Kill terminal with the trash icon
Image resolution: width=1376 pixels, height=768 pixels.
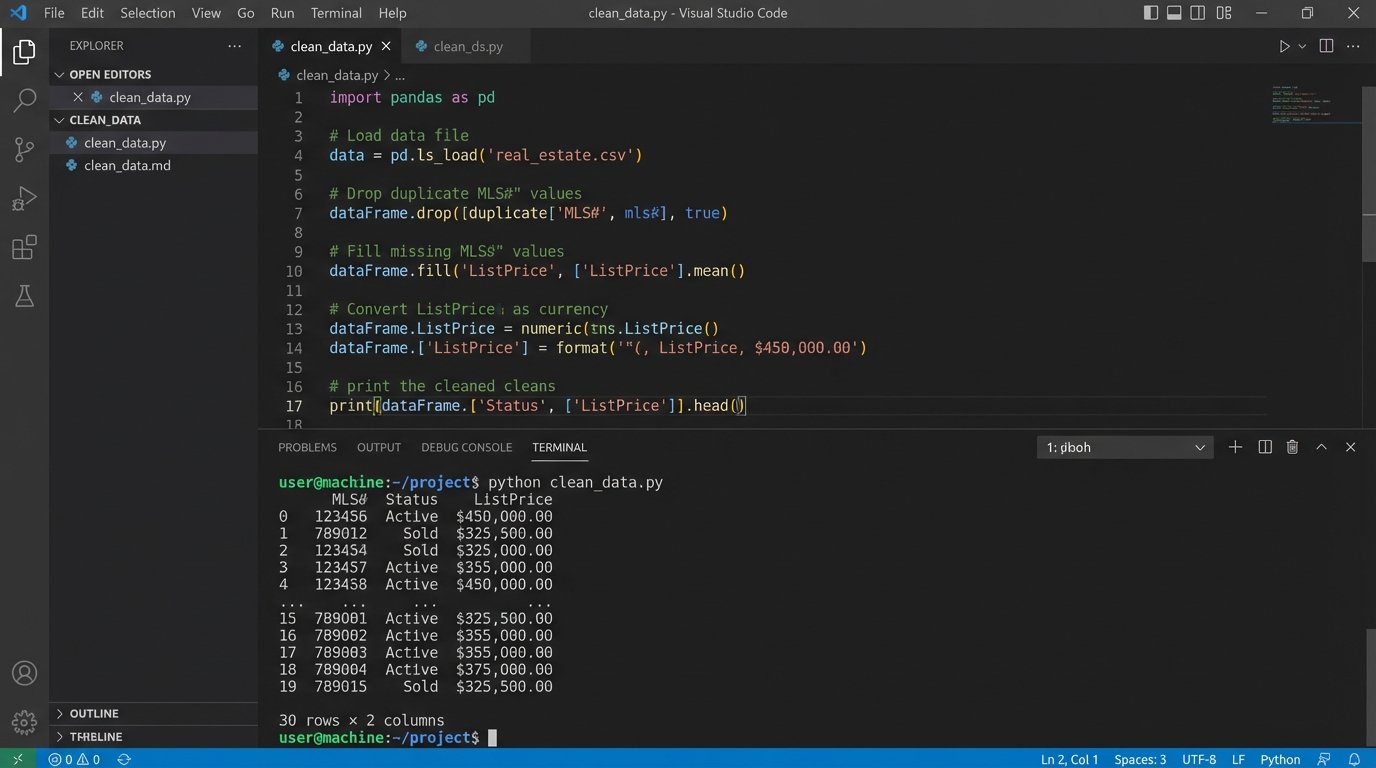coord(1292,447)
